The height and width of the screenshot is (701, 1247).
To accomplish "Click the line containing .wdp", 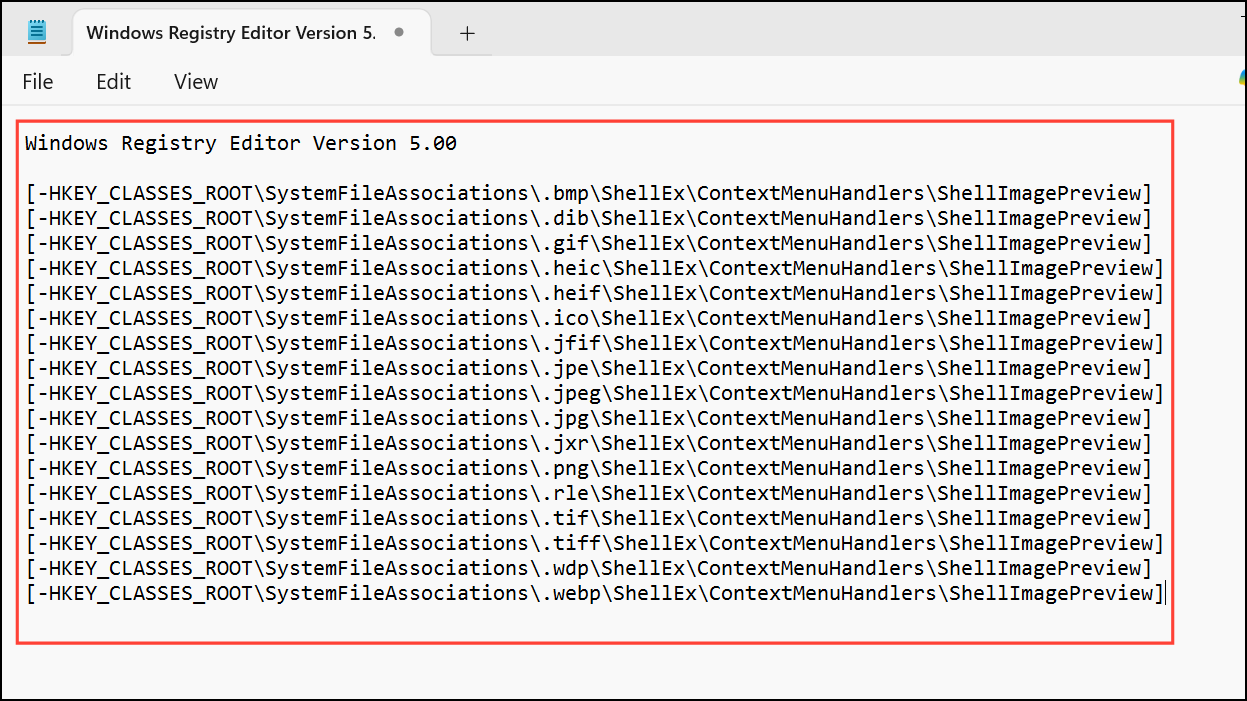I will (589, 568).
